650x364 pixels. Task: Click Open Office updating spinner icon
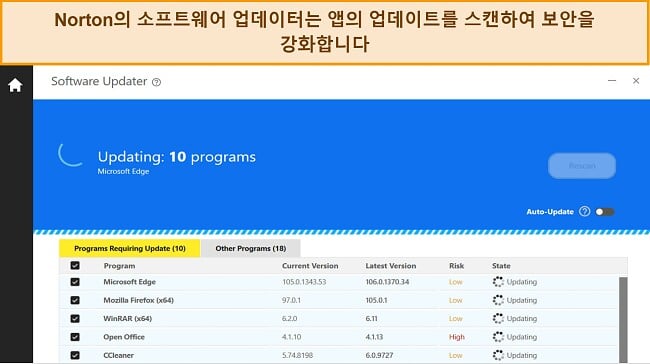[x=498, y=337]
